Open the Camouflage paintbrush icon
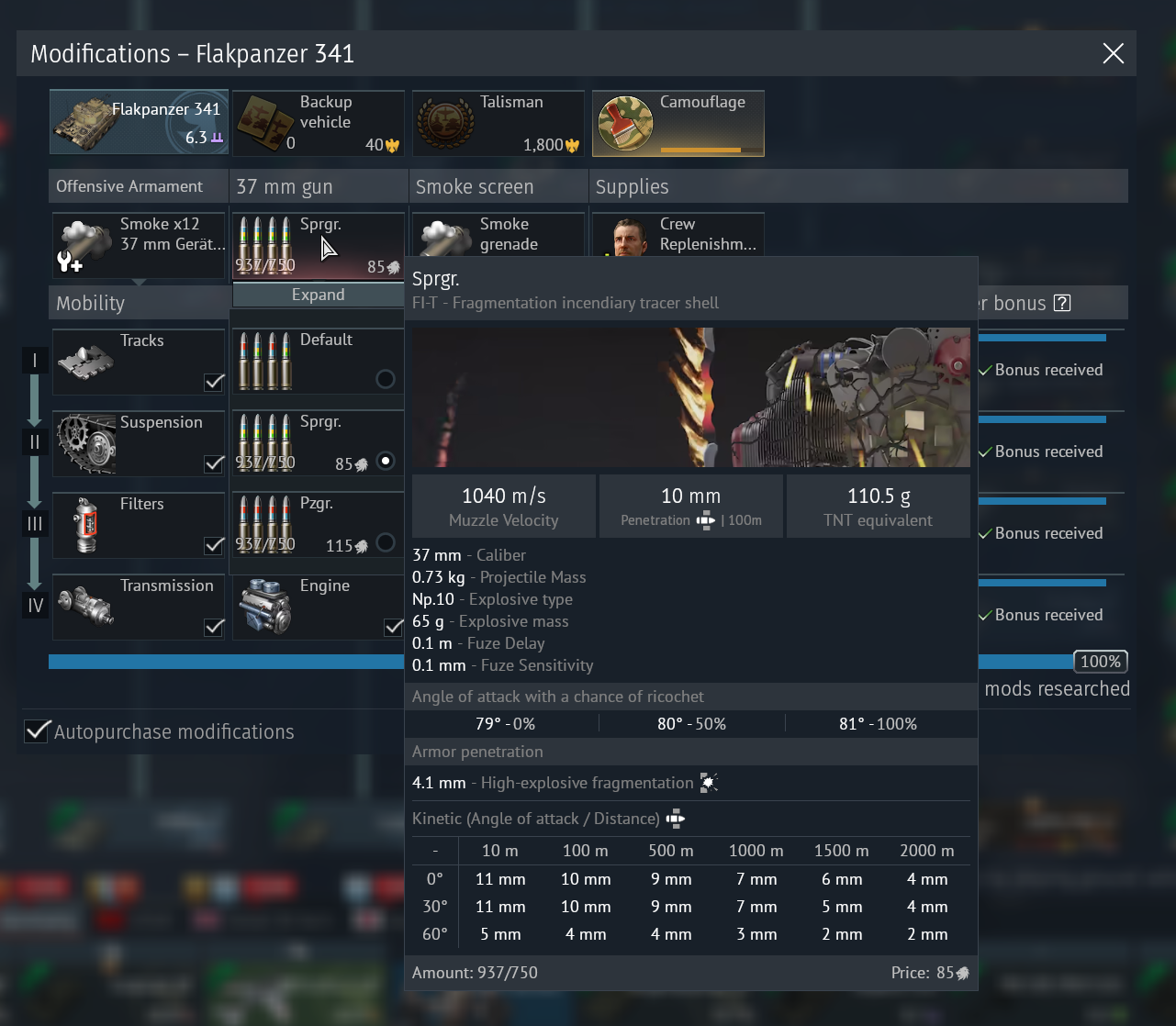Viewport: 1176px width, 1026px height. (625, 123)
